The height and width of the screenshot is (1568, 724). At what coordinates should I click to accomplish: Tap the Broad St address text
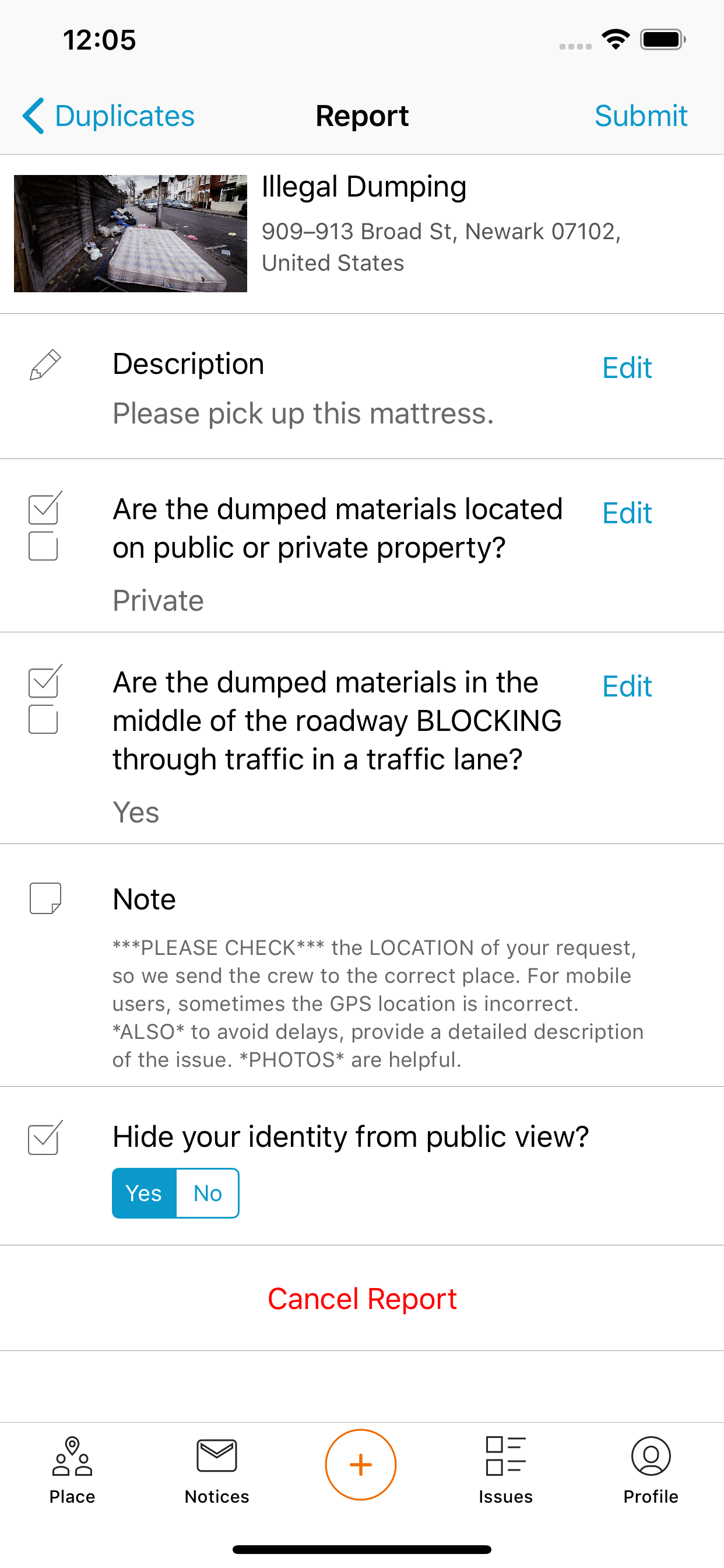pos(441,247)
